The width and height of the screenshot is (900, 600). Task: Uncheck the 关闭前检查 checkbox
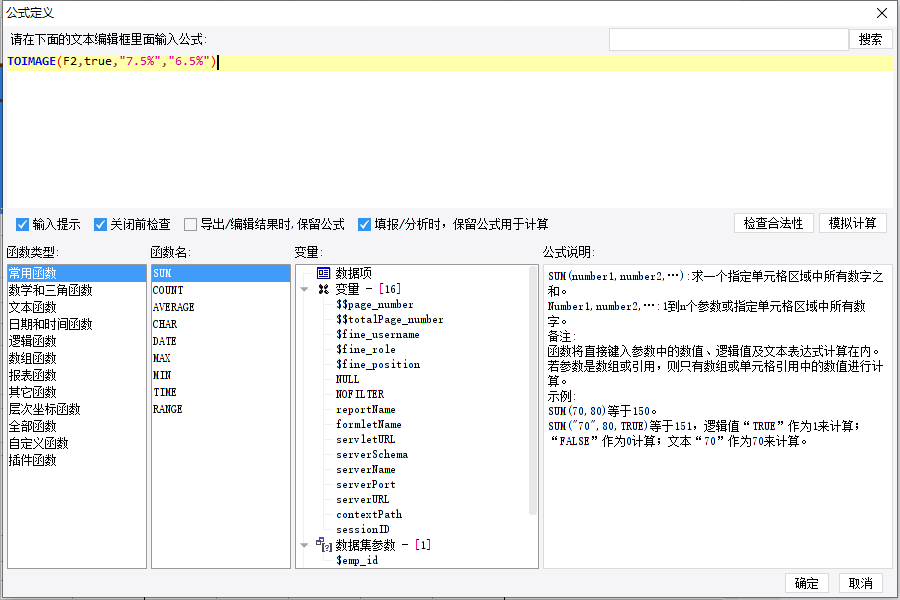(x=100, y=224)
